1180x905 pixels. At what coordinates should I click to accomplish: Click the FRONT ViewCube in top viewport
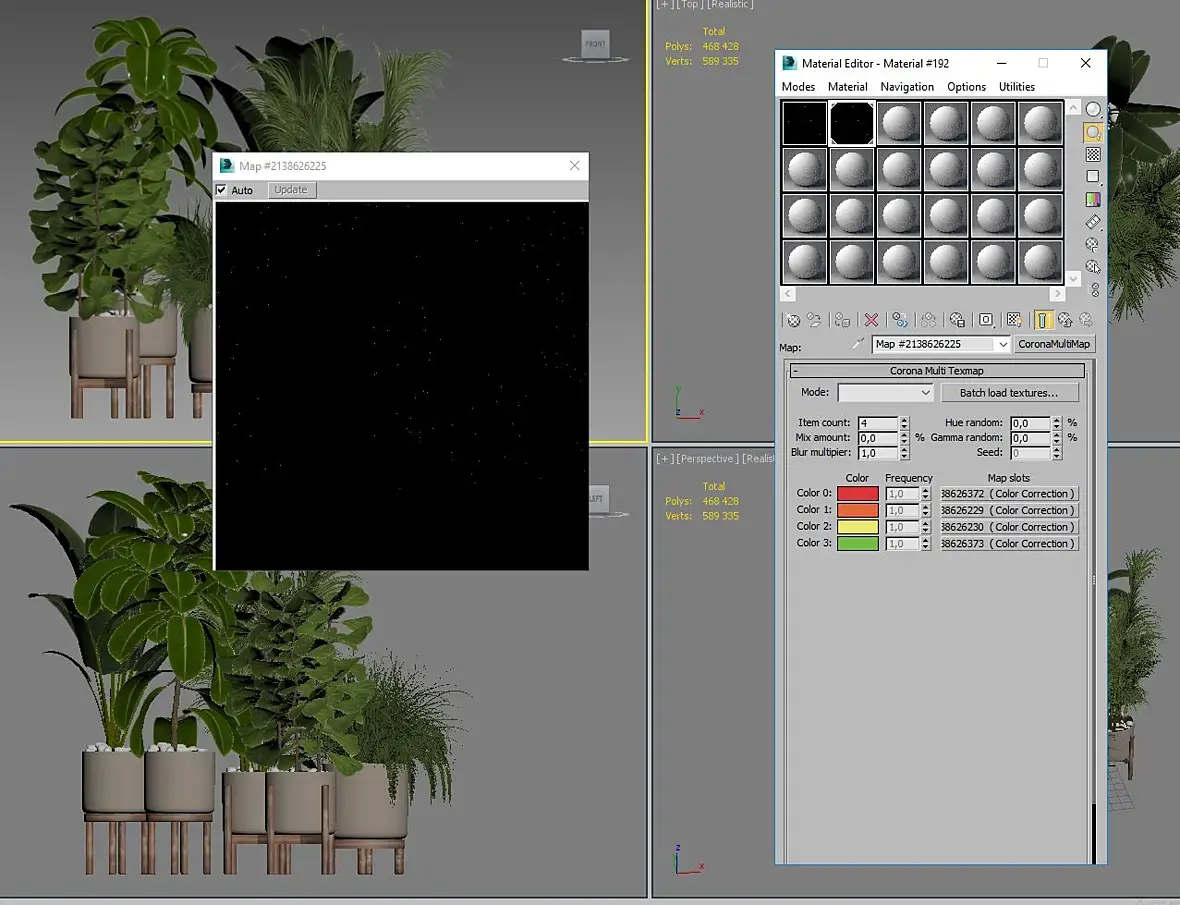595,44
